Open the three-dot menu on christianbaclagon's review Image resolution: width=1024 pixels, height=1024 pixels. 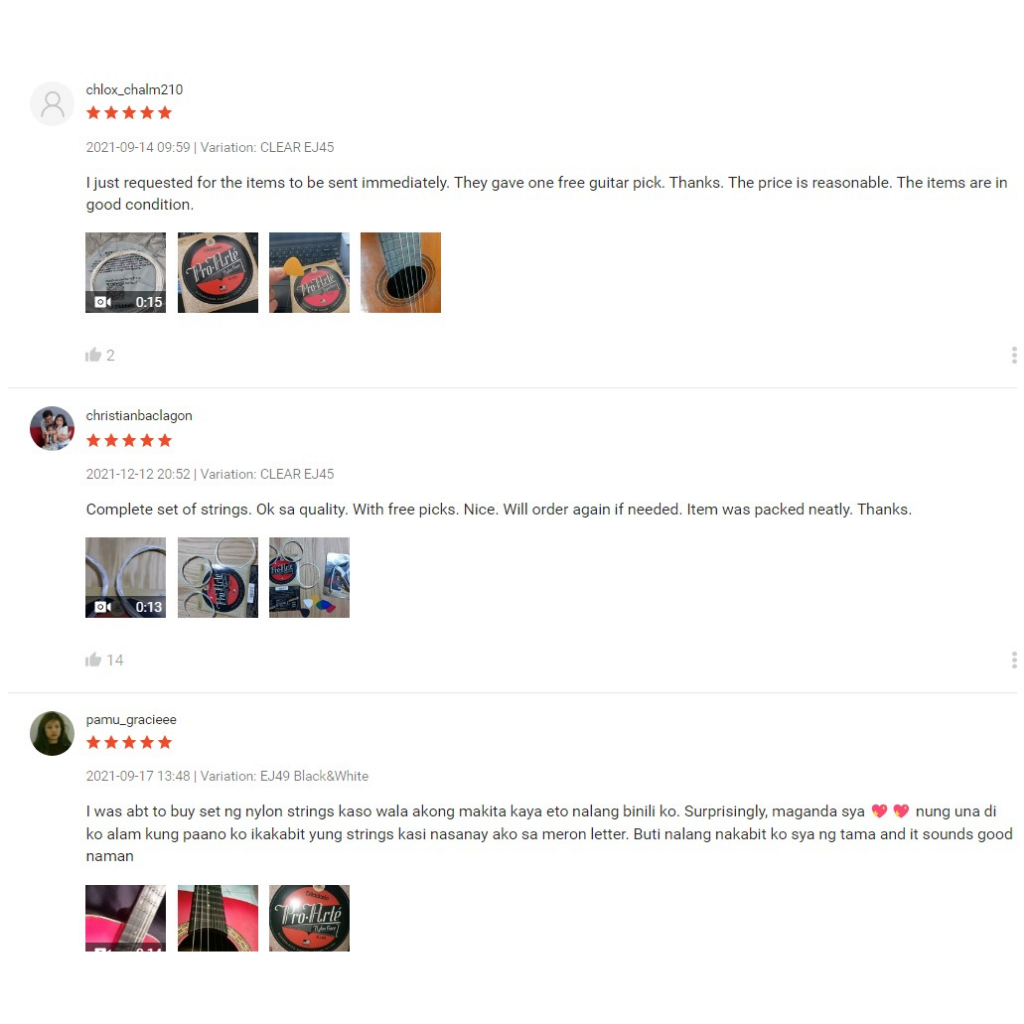tap(1014, 660)
